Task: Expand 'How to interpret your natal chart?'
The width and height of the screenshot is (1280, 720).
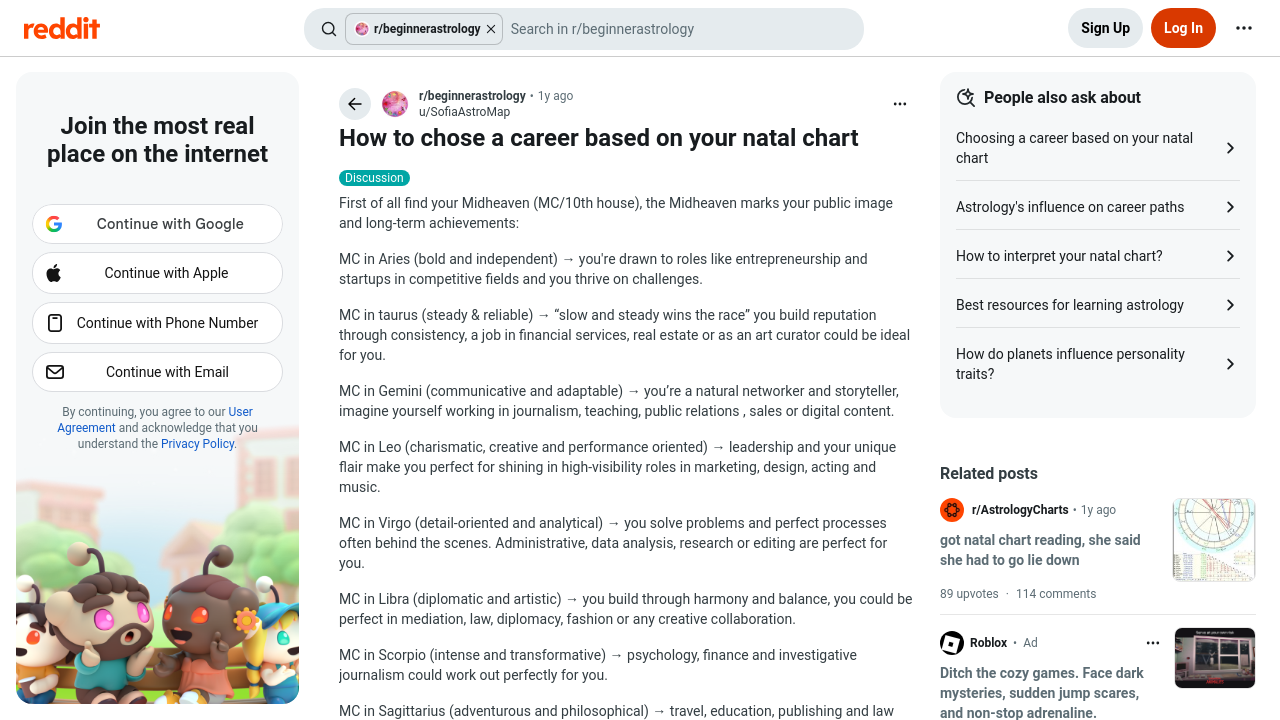Action: pos(1098,256)
